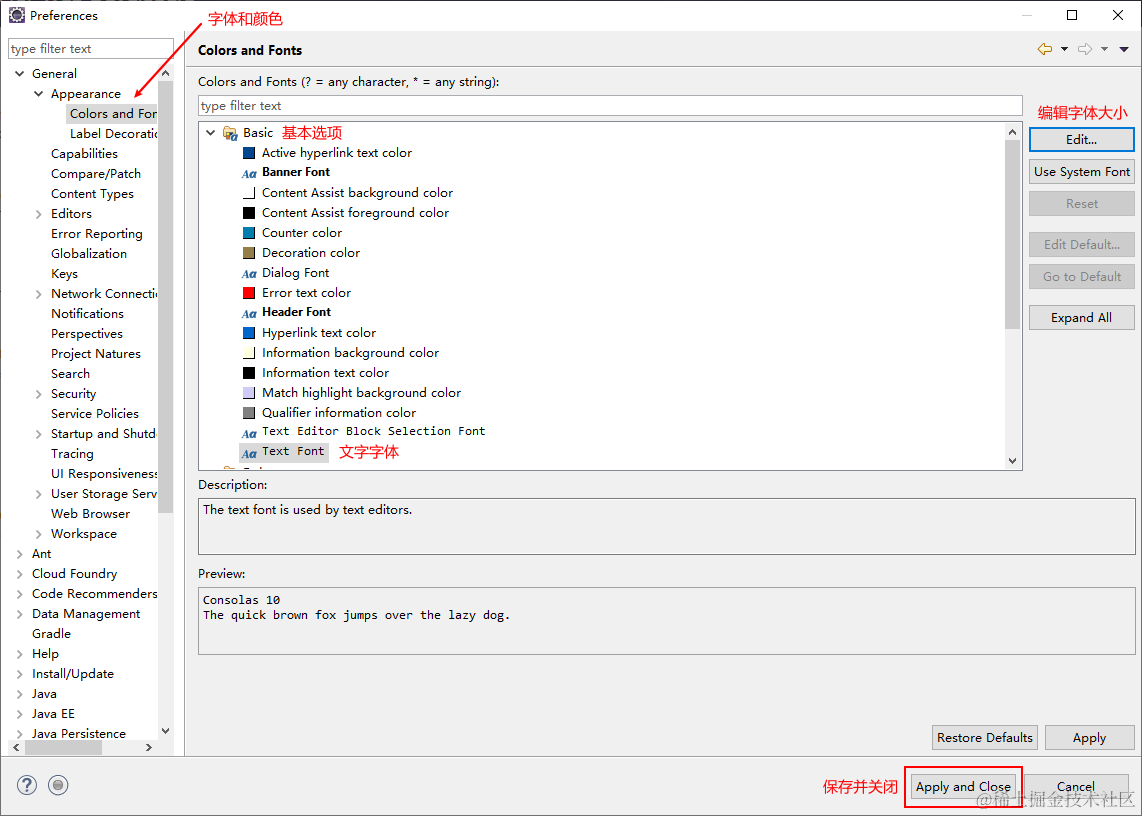
Task: Expand the Security tree node
Action: (39, 394)
